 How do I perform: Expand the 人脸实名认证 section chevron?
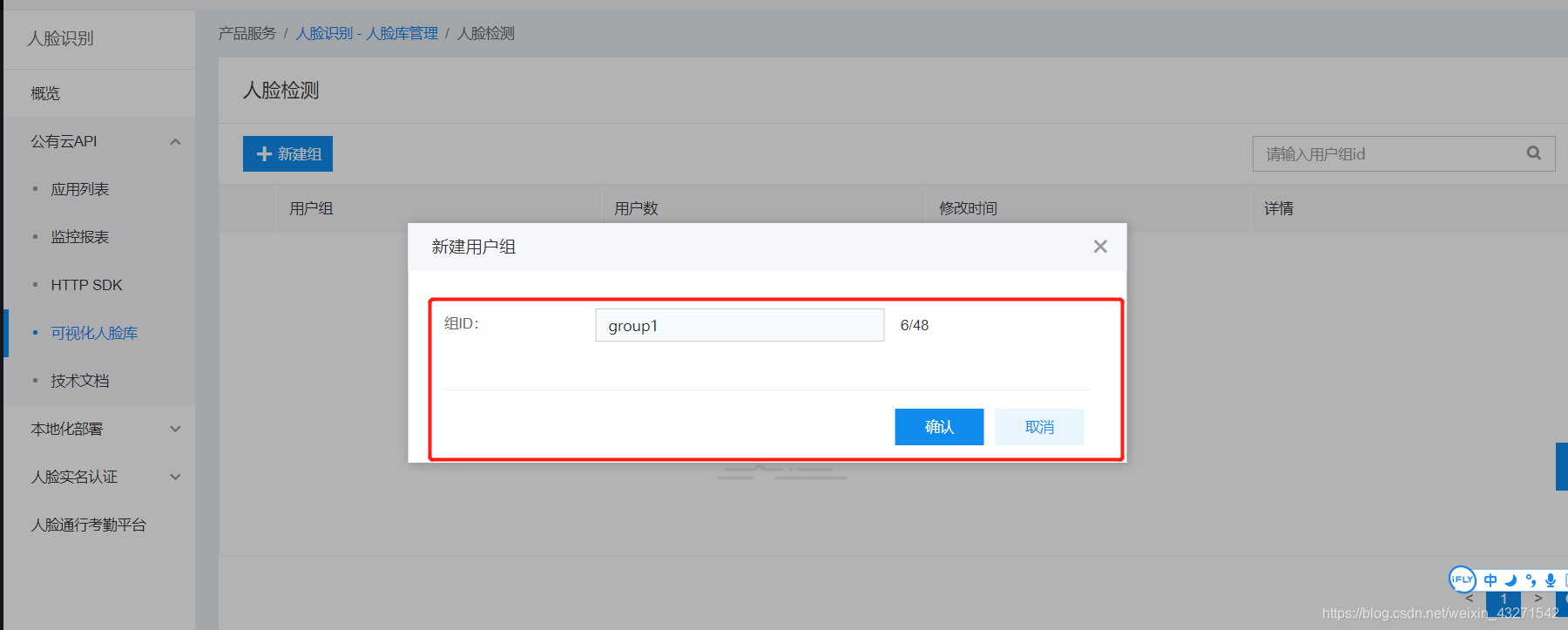click(x=175, y=477)
